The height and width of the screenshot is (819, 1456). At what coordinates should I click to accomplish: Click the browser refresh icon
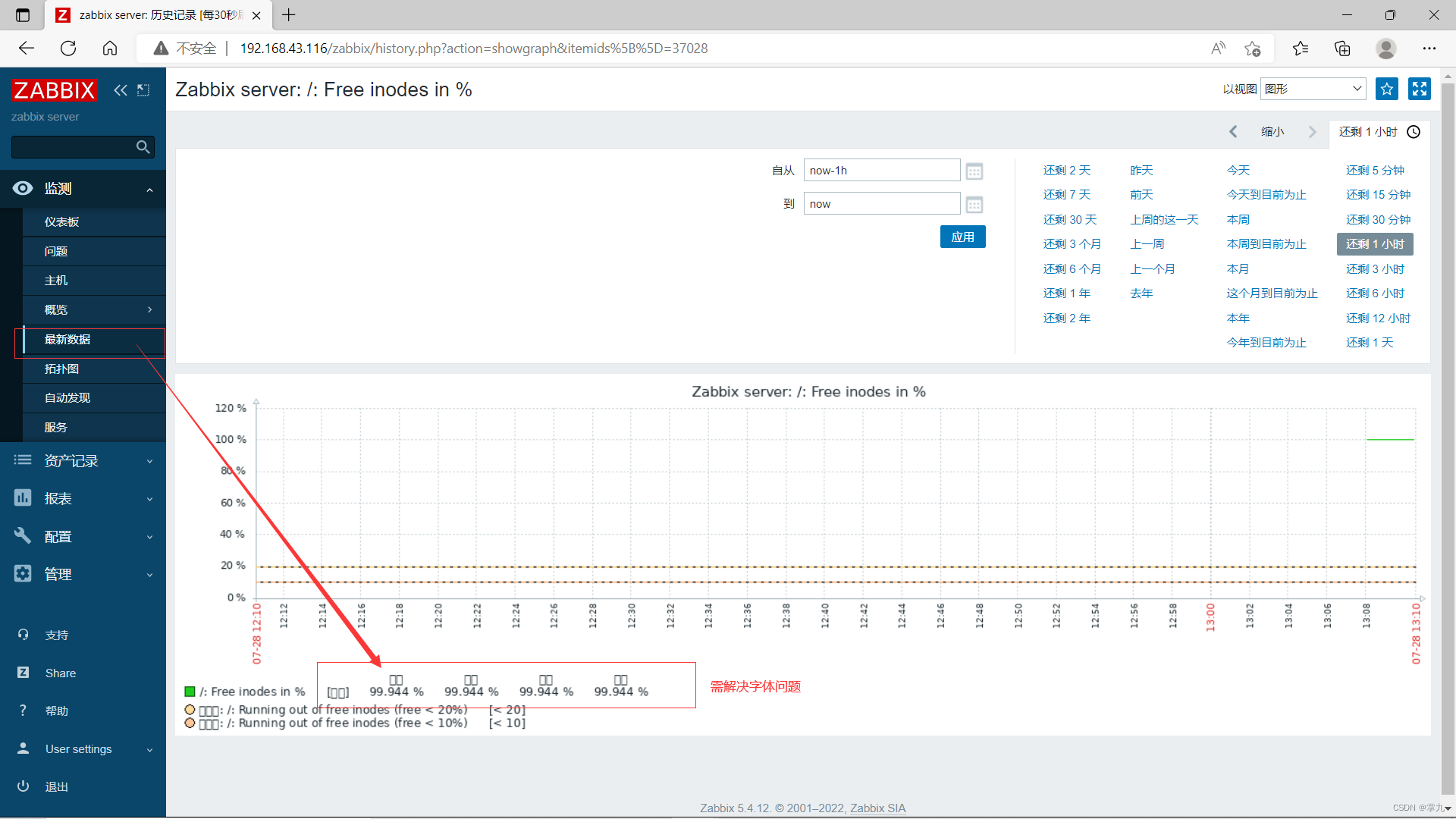(x=68, y=49)
